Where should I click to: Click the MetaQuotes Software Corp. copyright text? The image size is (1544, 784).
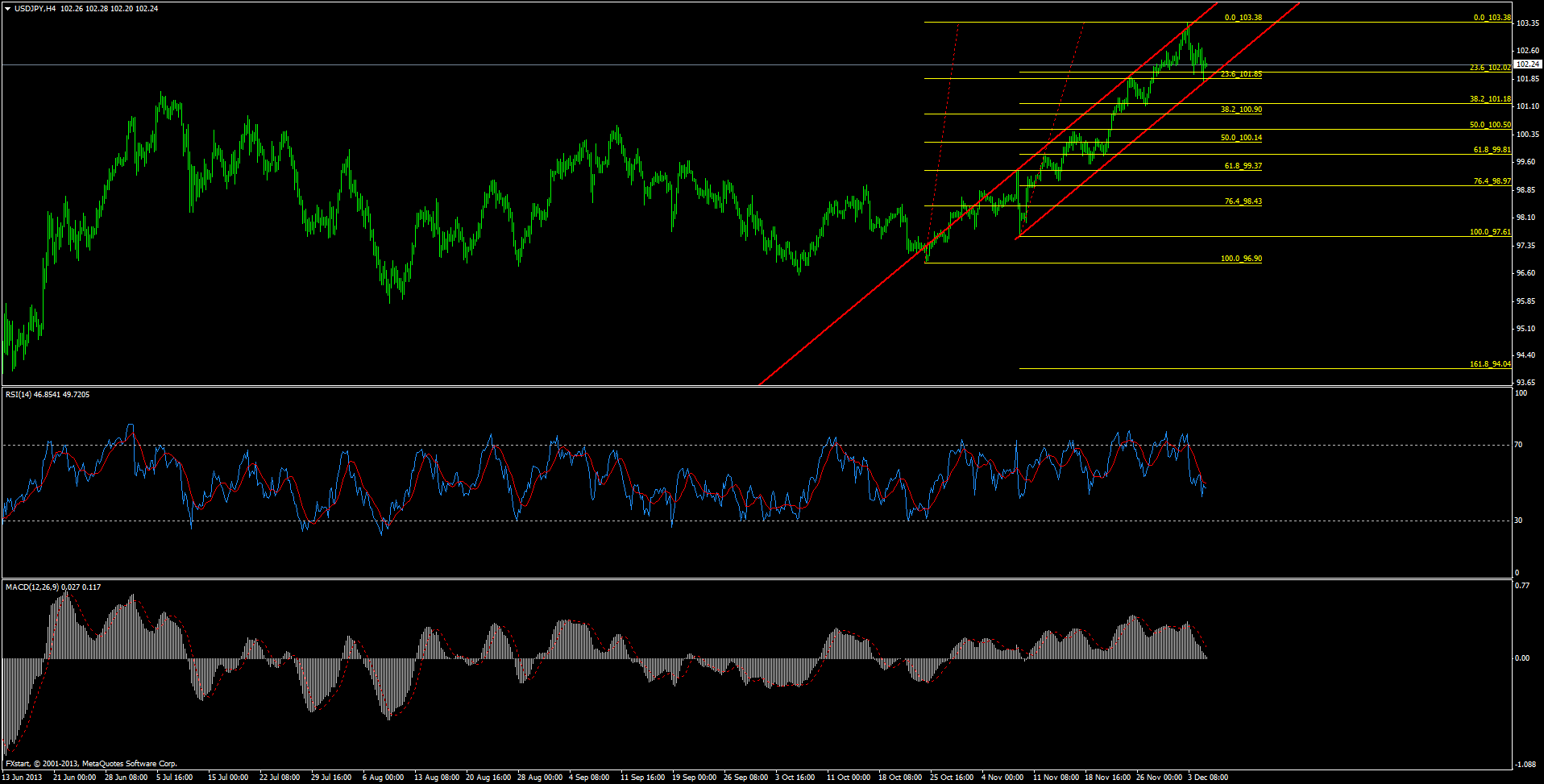pyautogui.click(x=91, y=763)
